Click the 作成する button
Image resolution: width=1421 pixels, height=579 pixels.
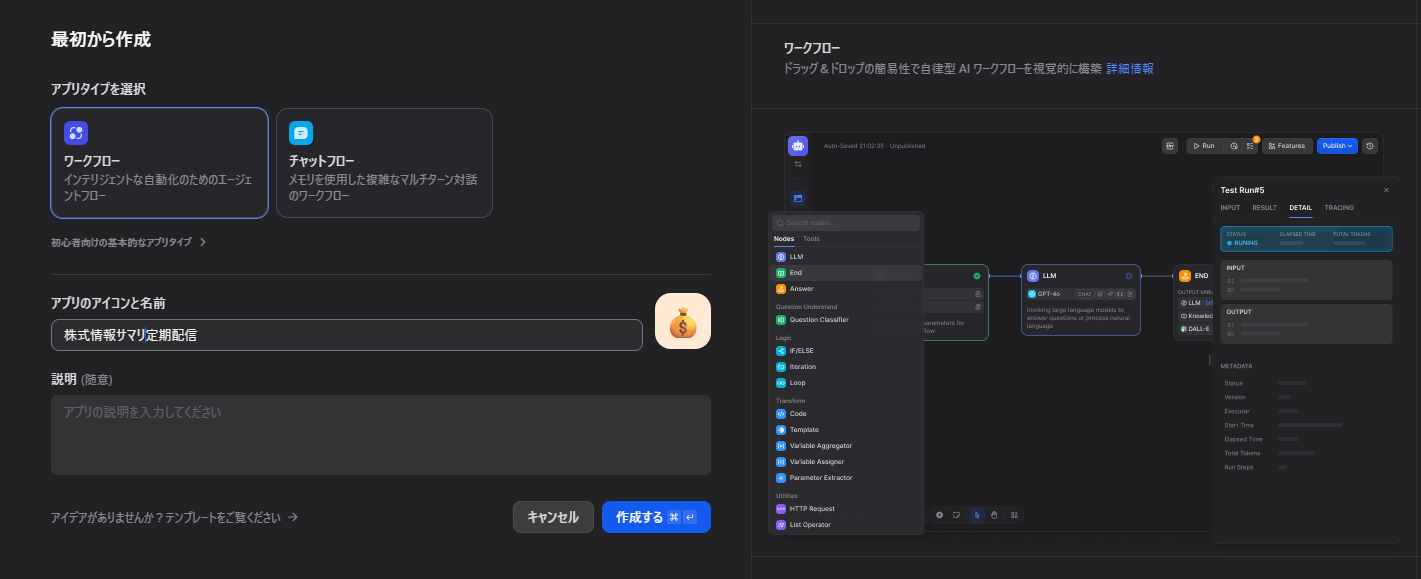tap(656, 517)
